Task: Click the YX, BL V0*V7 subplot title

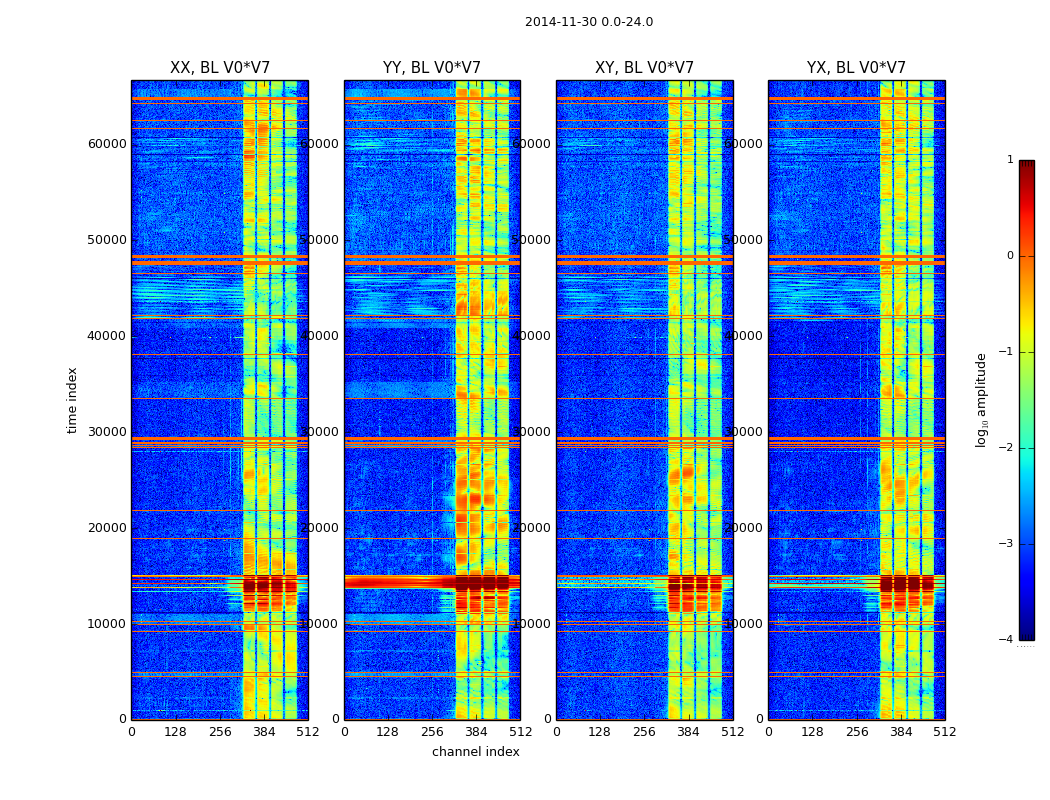Action: 856,68
